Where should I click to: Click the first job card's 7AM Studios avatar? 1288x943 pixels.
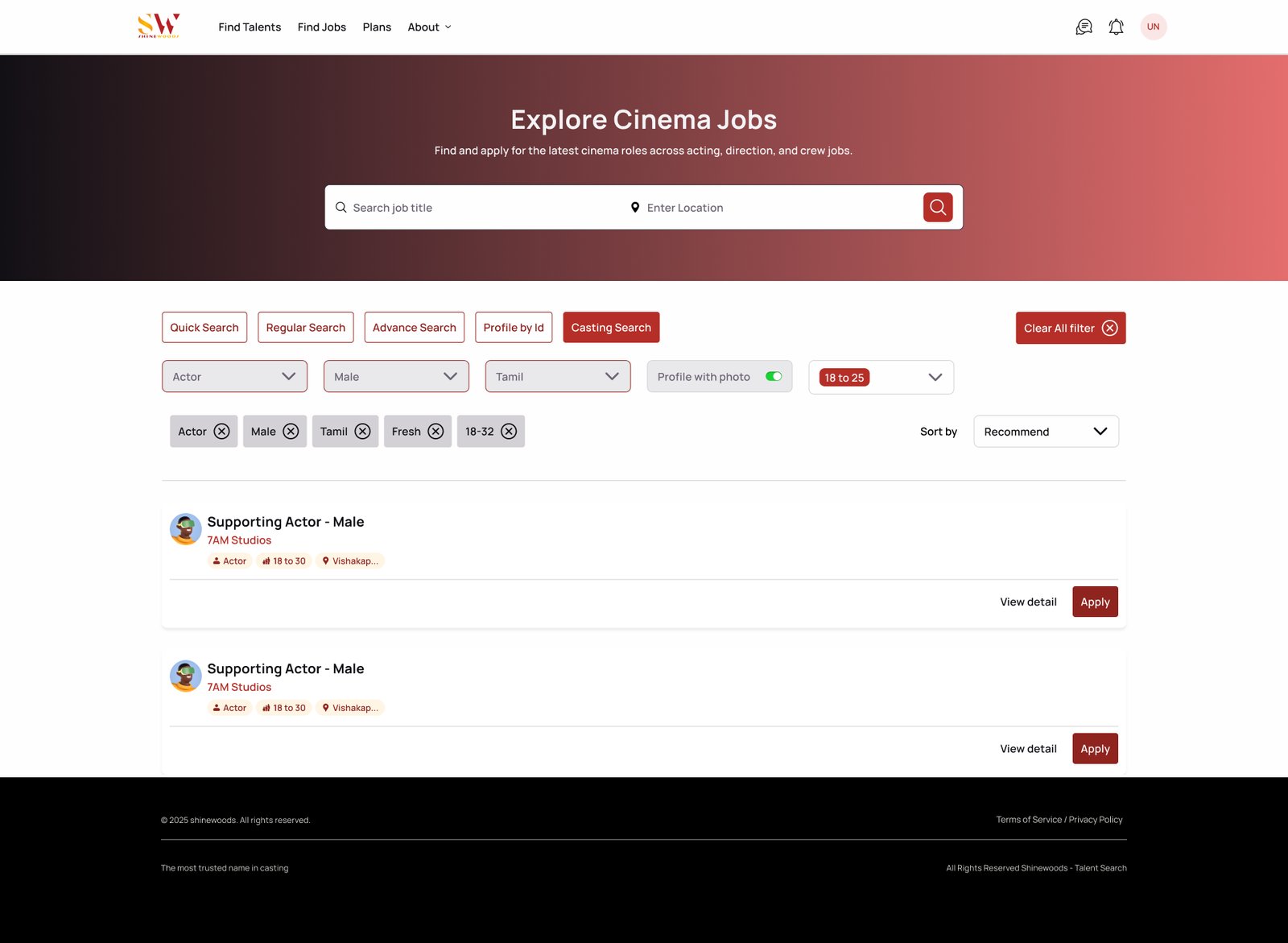(x=186, y=530)
